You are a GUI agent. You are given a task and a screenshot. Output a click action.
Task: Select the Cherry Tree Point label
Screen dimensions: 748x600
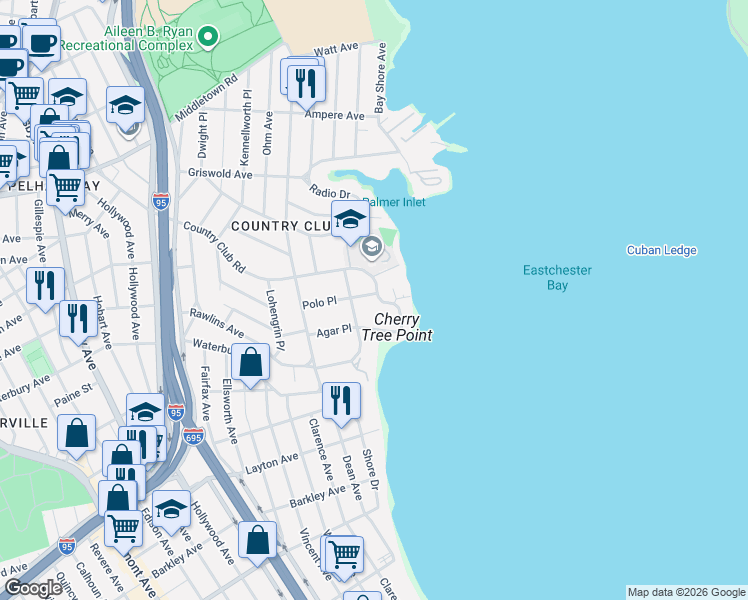pyautogui.click(x=397, y=327)
